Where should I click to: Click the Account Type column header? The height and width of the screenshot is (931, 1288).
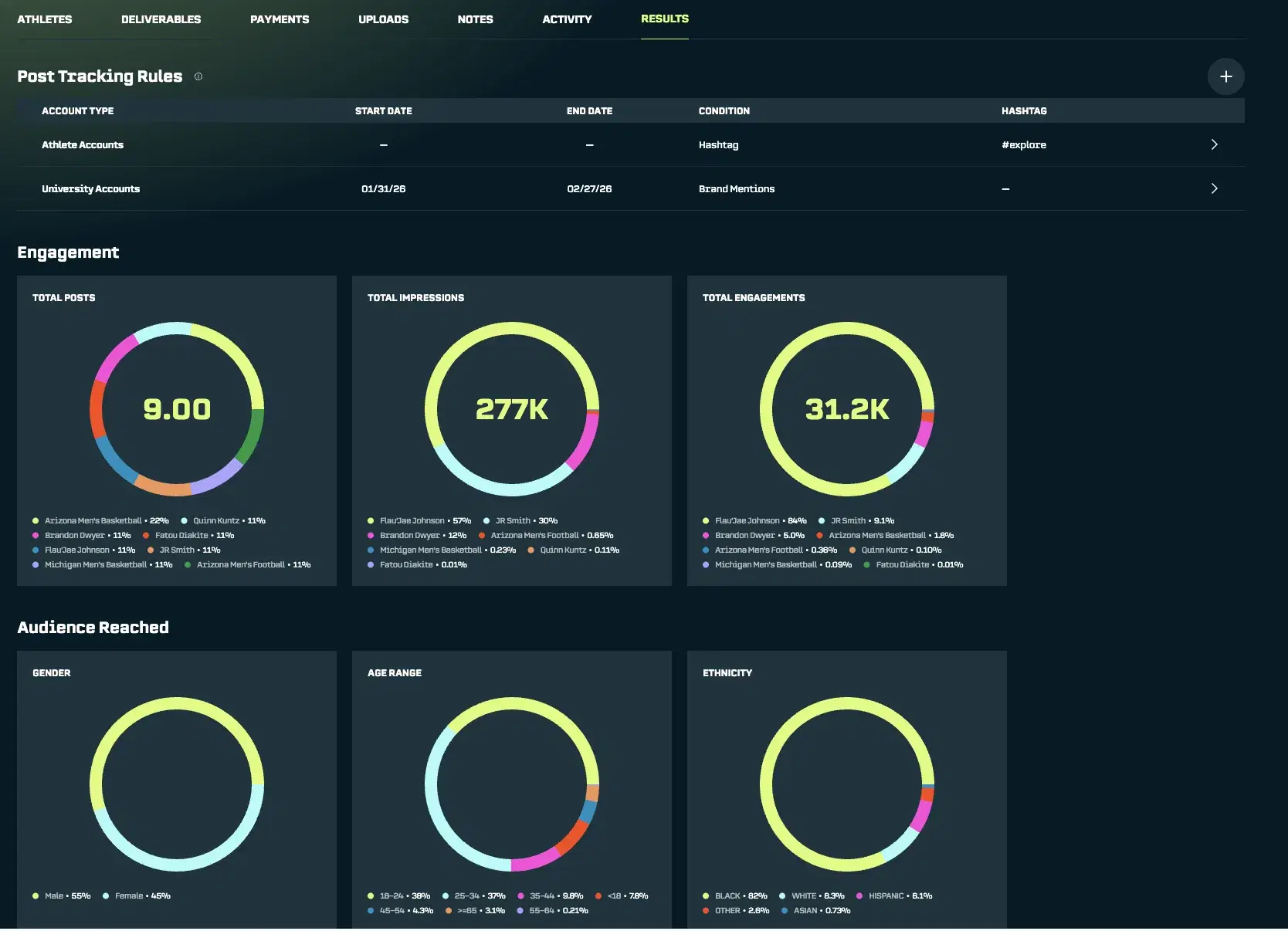point(77,110)
